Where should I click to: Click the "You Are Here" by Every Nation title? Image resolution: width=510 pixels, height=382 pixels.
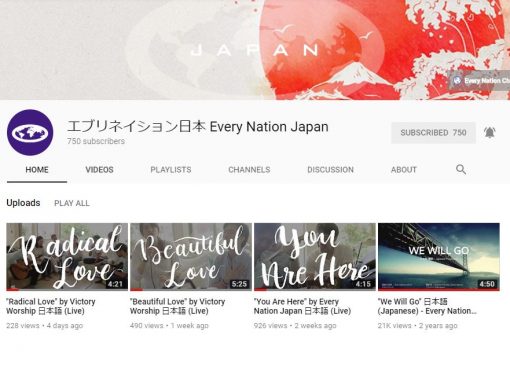click(x=302, y=306)
